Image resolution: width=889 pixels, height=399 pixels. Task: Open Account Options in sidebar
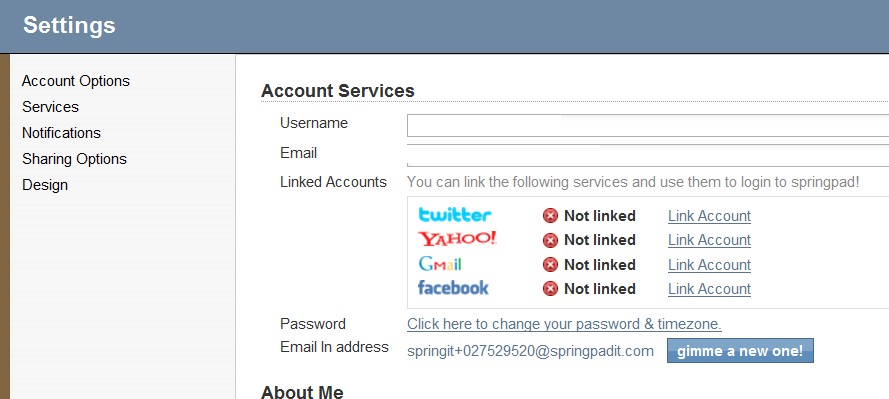pos(76,81)
